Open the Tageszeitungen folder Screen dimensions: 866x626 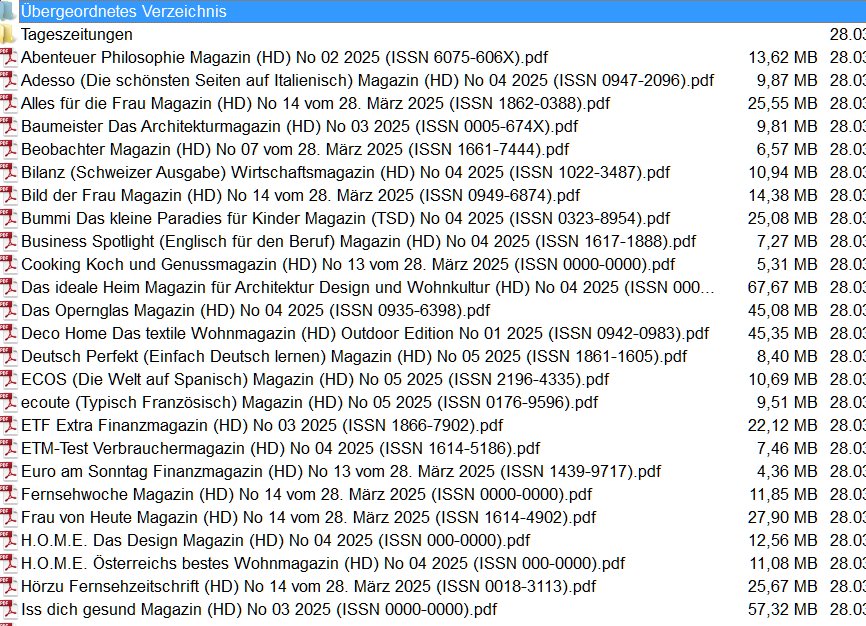tap(77, 34)
